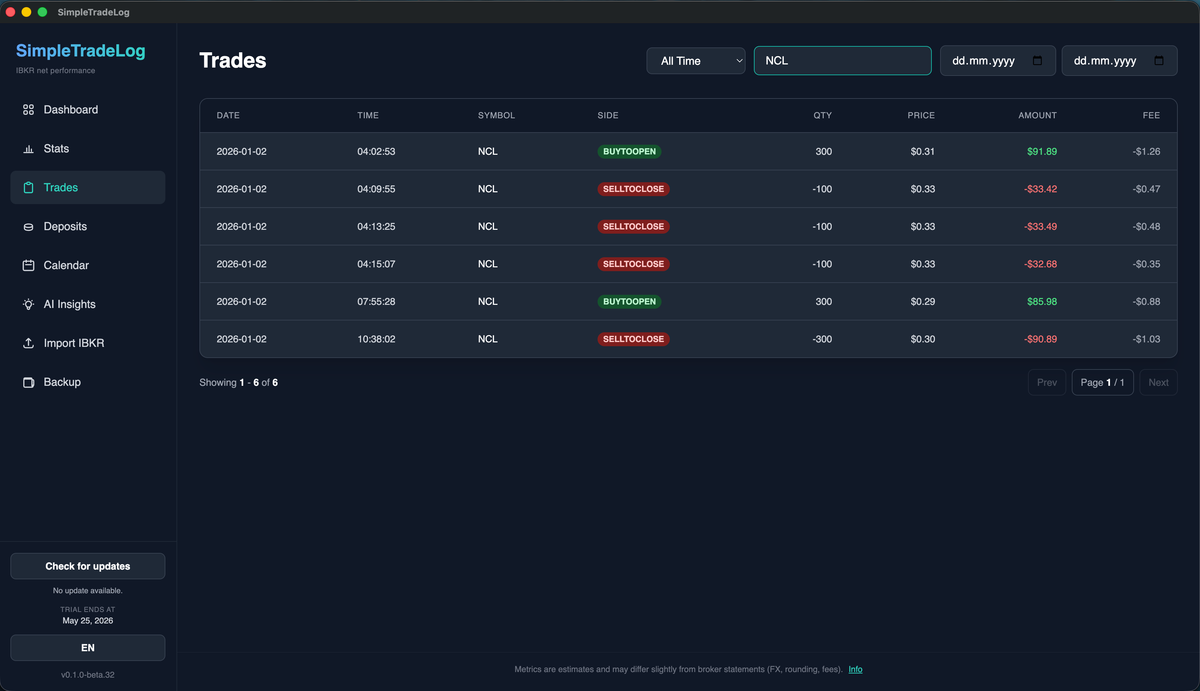Screen dimensions: 1200x691
Task: Click the BUYTOOPEN badge at 07:55:28
Action: (x=629, y=302)
